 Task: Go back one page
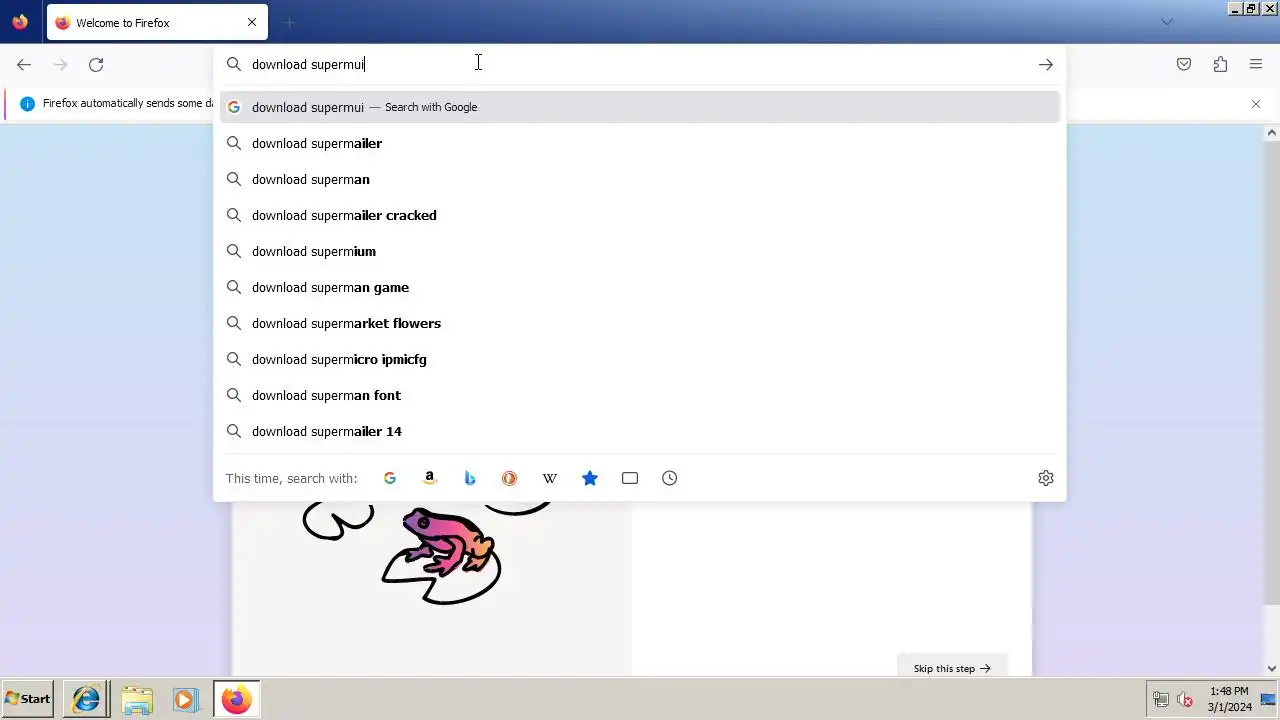[x=24, y=64]
